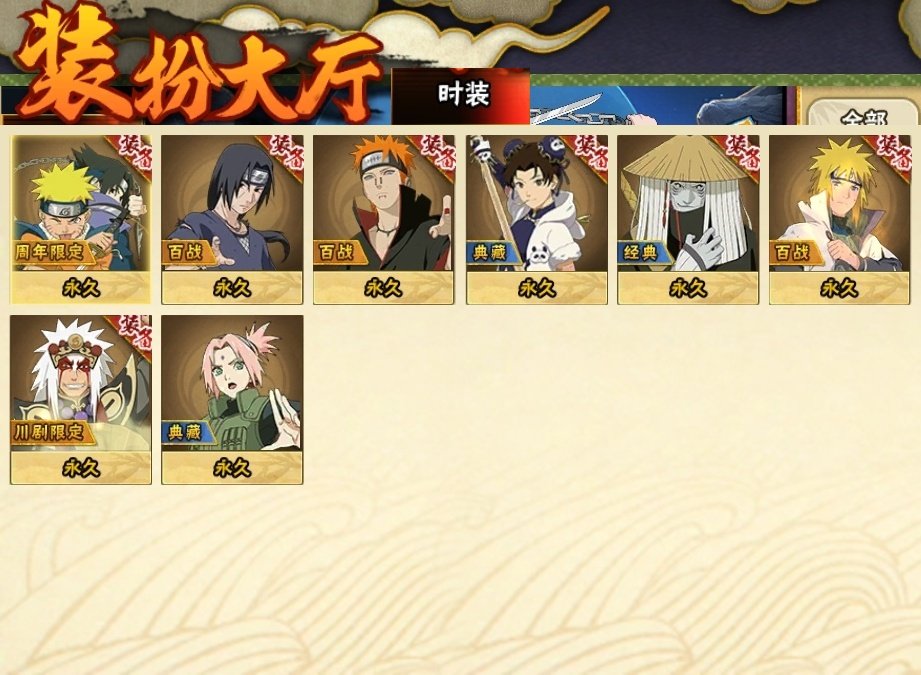Select the Naruto and Sasuke 周年限定 costume

[x=80, y=219]
